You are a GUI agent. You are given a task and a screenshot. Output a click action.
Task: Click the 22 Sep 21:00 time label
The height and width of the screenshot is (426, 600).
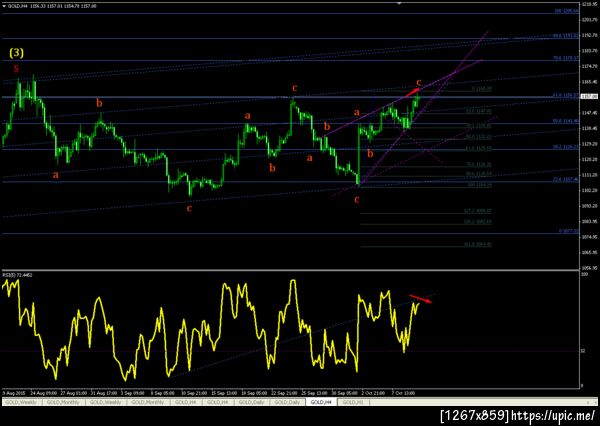[x=284, y=393]
